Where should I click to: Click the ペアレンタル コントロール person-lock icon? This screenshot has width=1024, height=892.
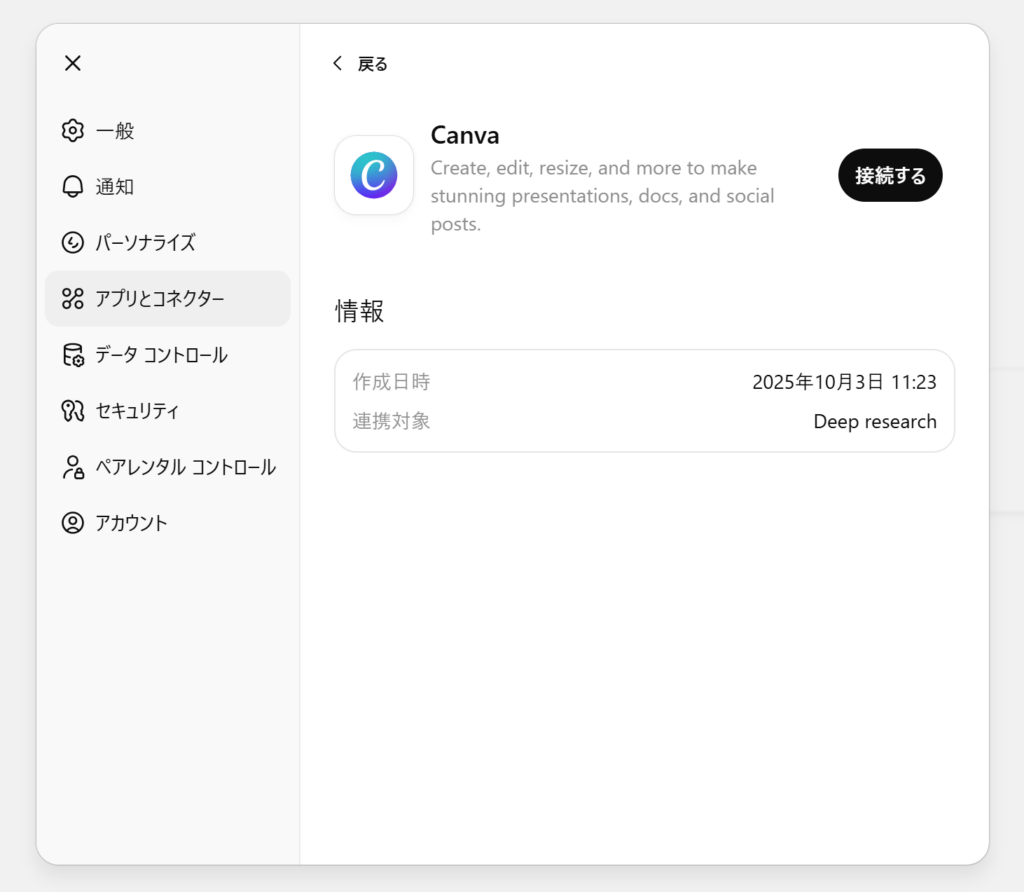click(72, 467)
